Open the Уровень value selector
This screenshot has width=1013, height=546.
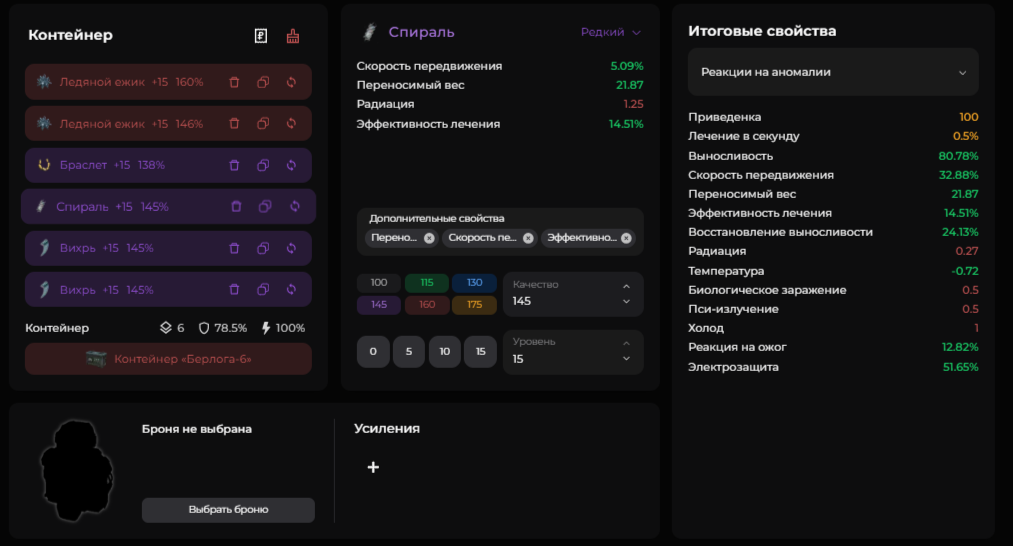(572, 351)
